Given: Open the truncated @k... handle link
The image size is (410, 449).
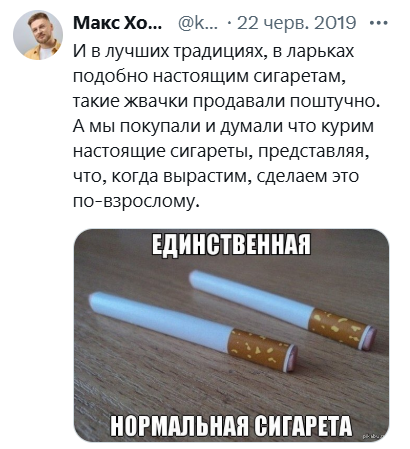Looking at the screenshot, I should tap(198, 23).
